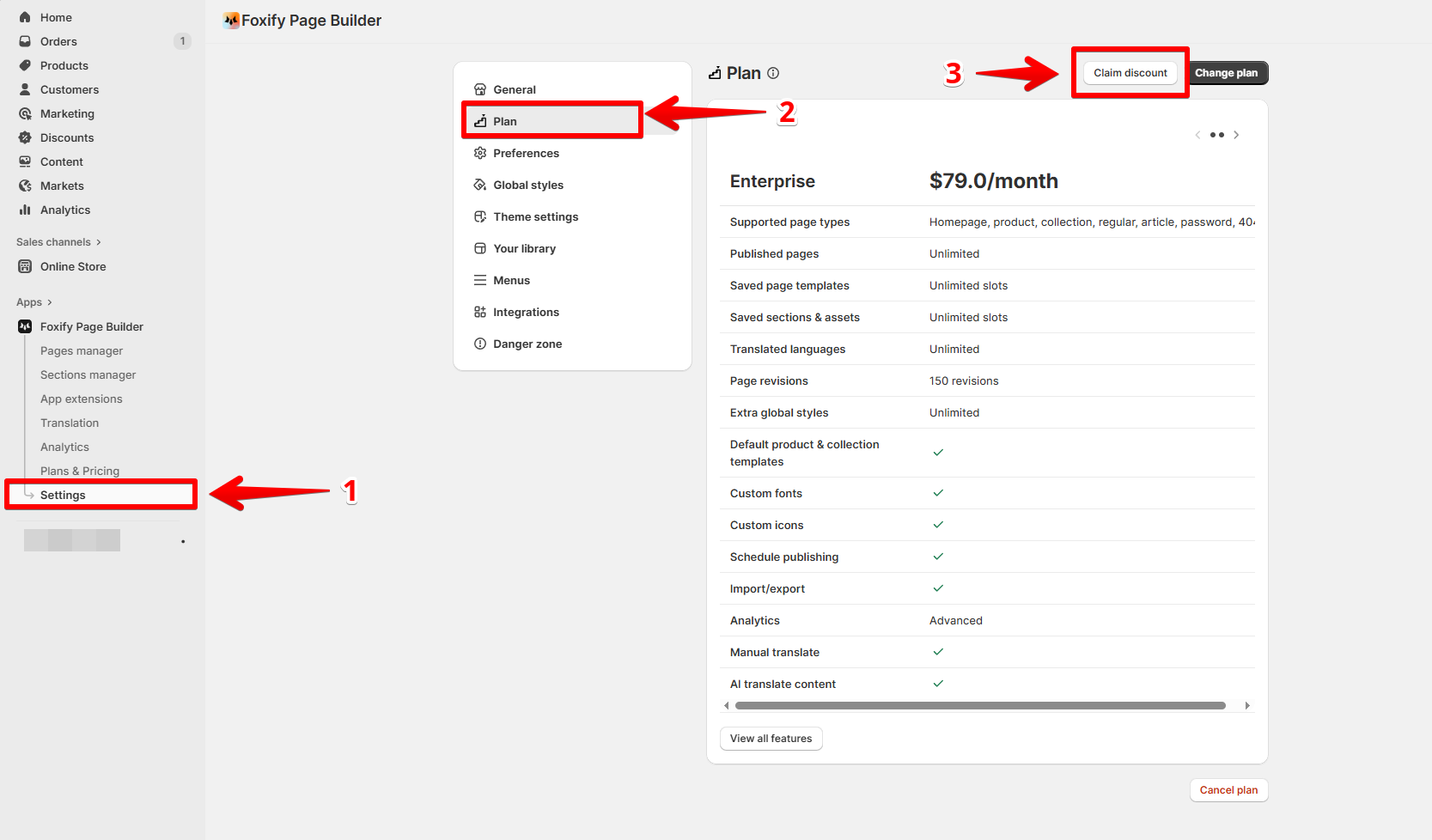Click the Theme settings icon
The width and height of the screenshot is (1432, 840).
480,216
